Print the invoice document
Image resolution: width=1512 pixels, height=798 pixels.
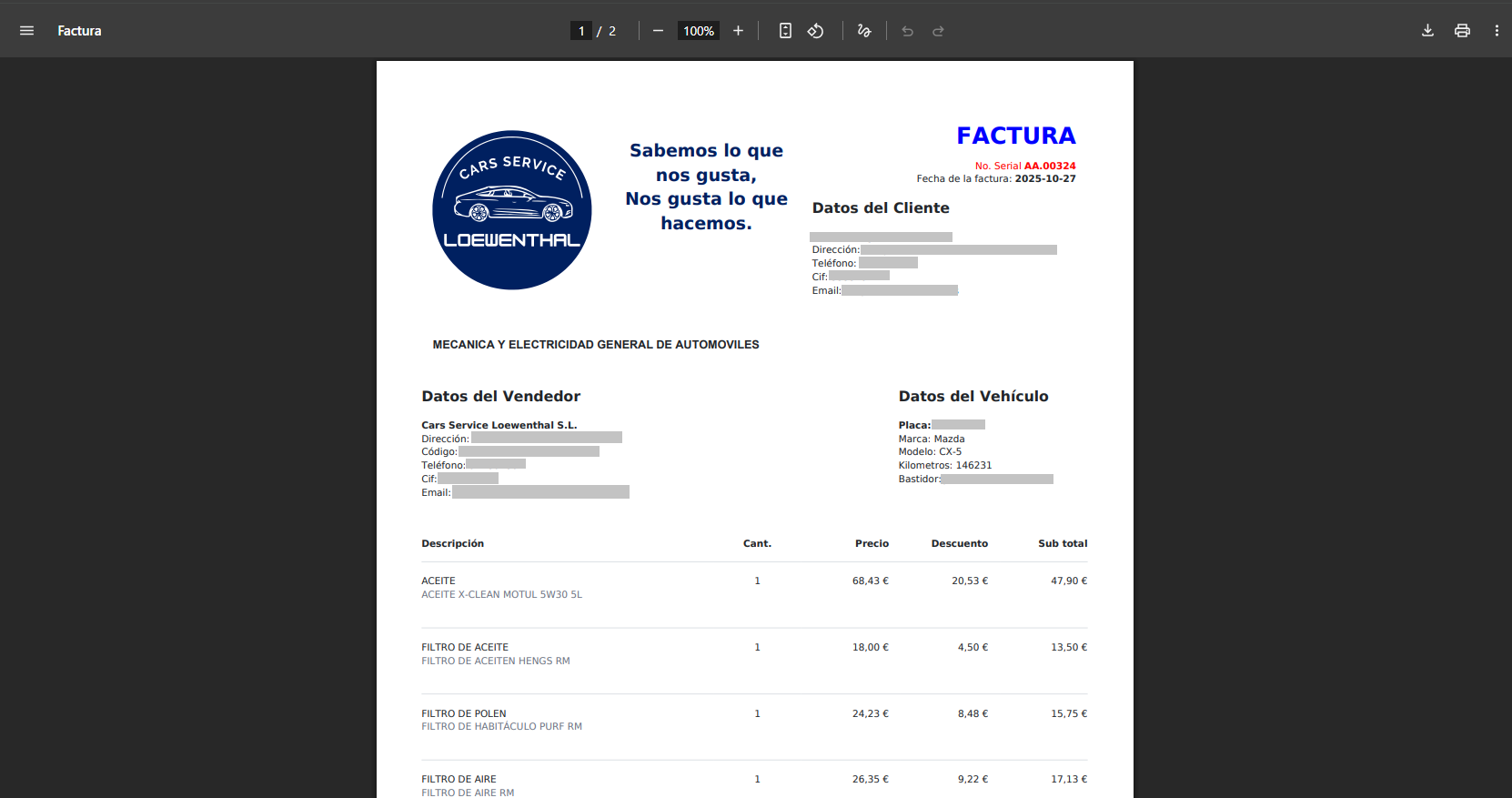click(x=1462, y=31)
